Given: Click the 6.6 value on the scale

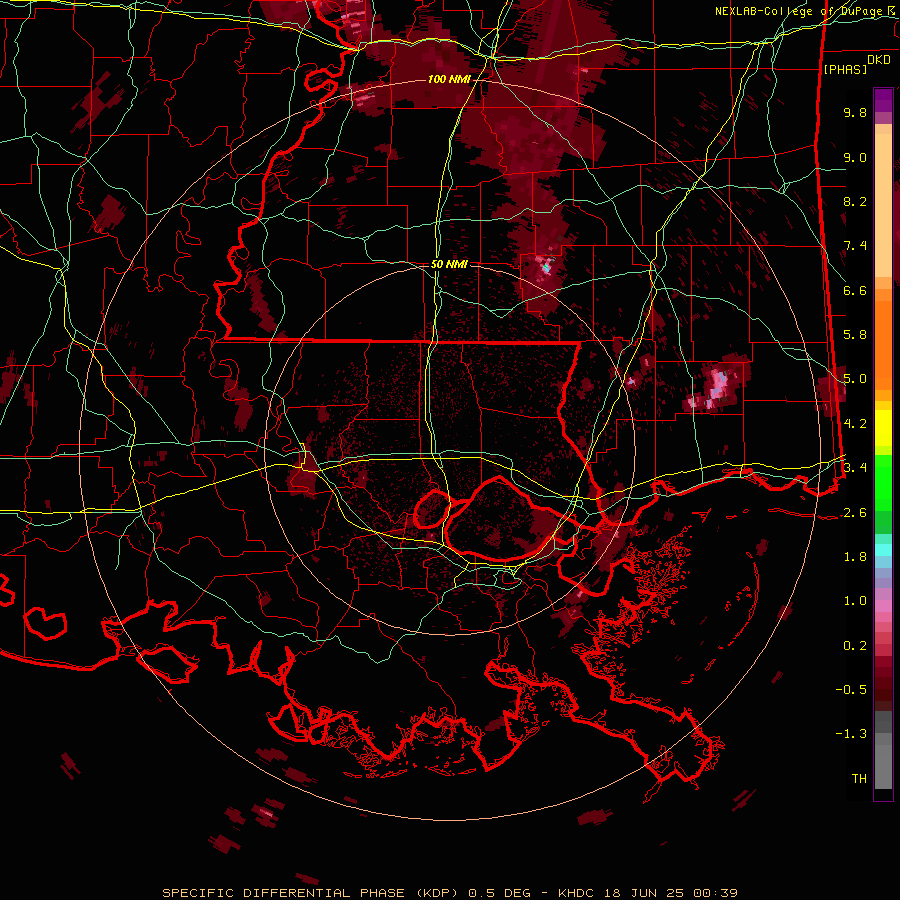Looking at the screenshot, I should pyautogui.click(x=855, y=290).
